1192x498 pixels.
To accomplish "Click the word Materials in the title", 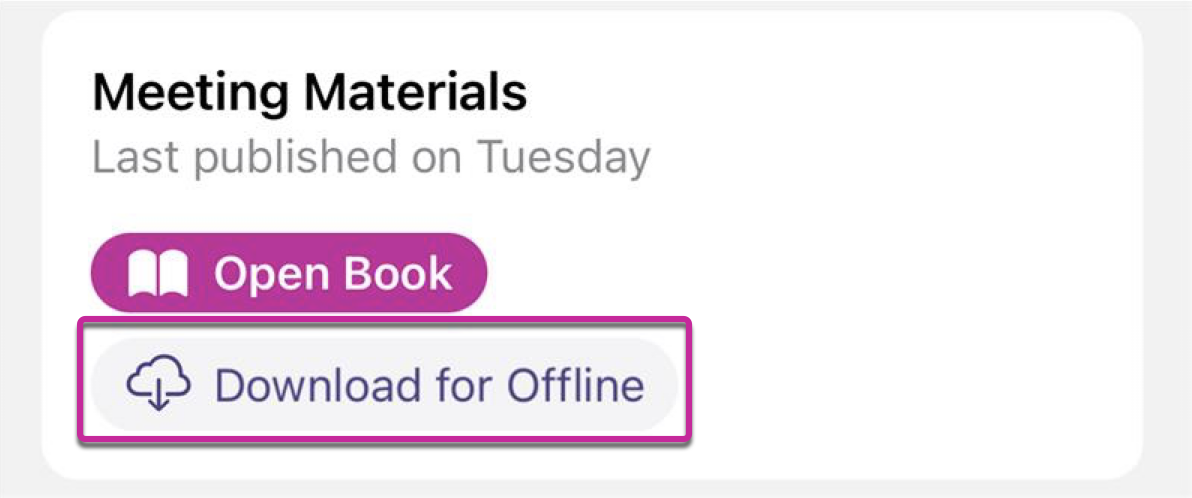I will coord(415,94).
